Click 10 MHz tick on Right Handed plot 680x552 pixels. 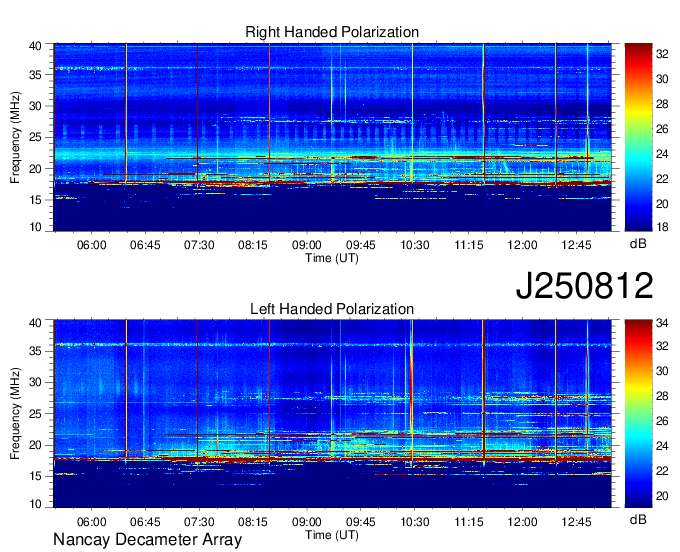35,227
